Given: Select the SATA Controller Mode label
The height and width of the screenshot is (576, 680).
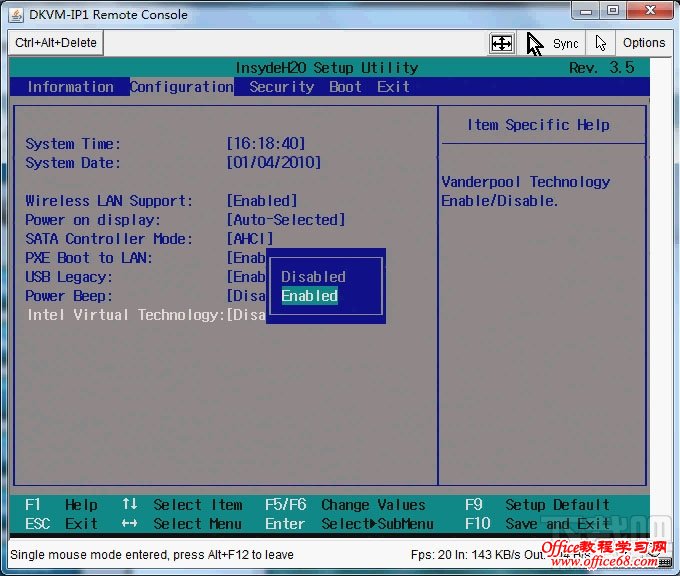Looking at the screenshot, I should 108,239.
